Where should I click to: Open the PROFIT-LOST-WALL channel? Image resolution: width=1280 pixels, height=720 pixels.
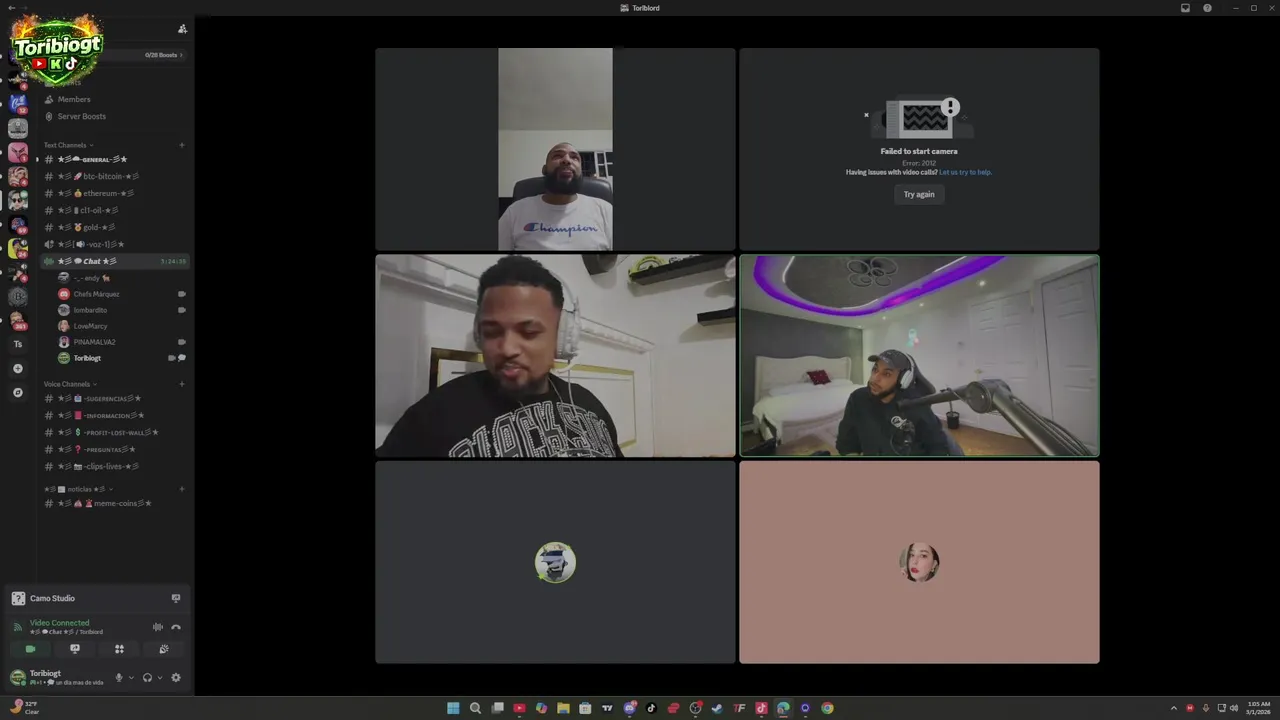[114, 432]
